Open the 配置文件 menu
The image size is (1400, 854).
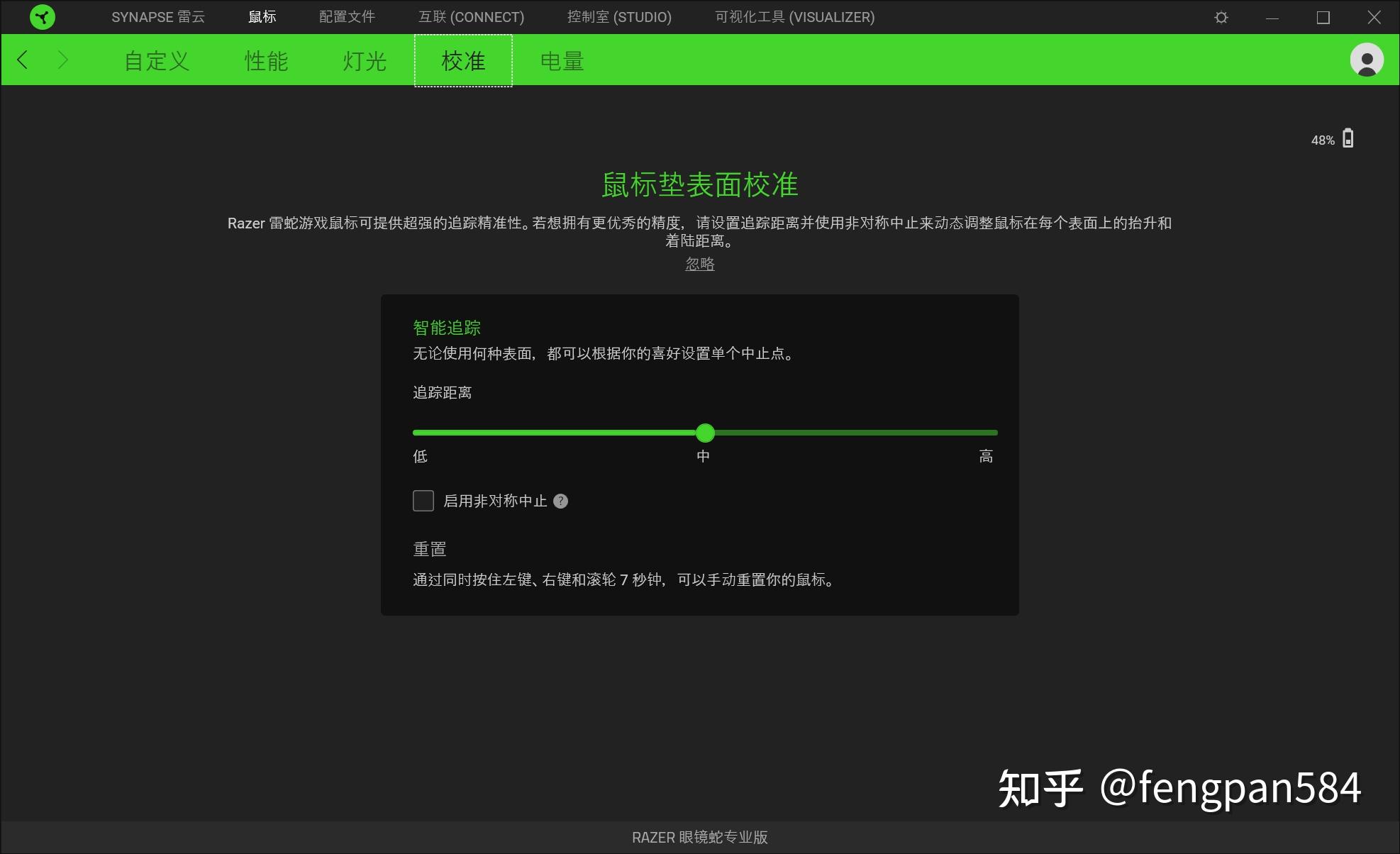347,16
